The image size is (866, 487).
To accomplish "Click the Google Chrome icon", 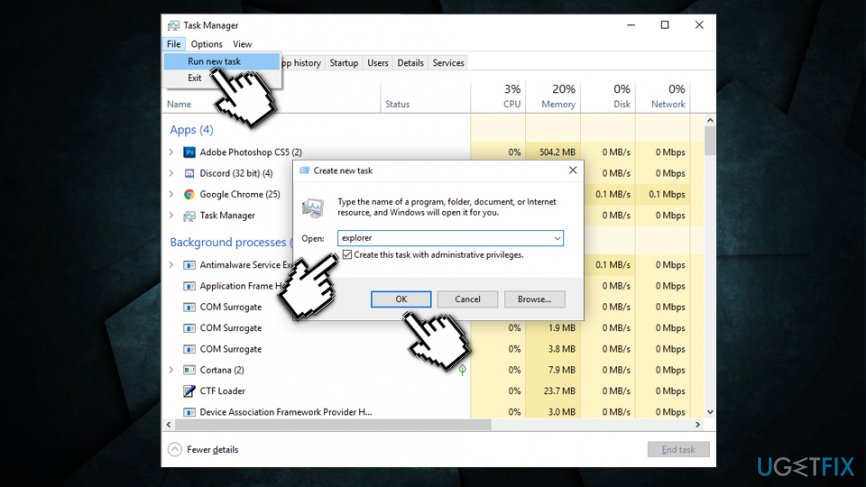I will pos(189,194).
